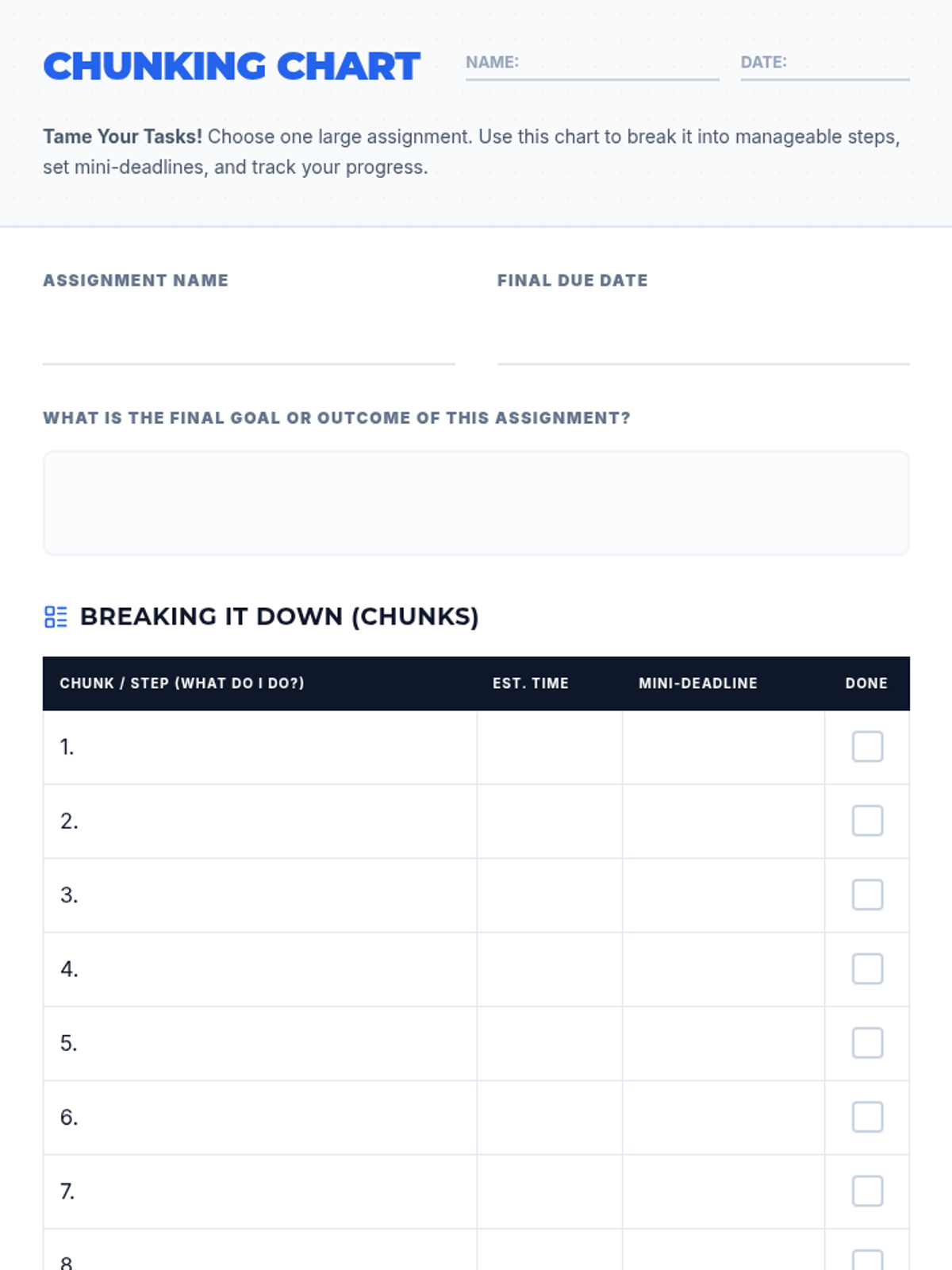Select the Est. Time cell for step 2
952x1270 pixels.
[550, 821]
